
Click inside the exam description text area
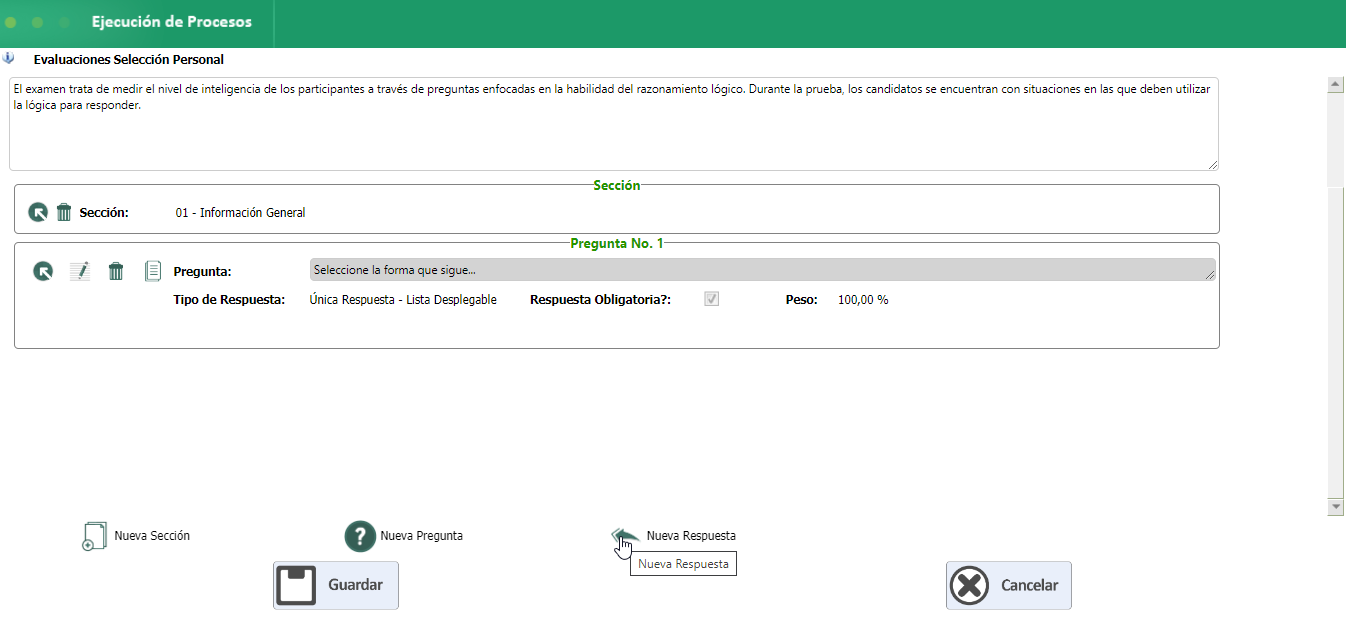614,124
